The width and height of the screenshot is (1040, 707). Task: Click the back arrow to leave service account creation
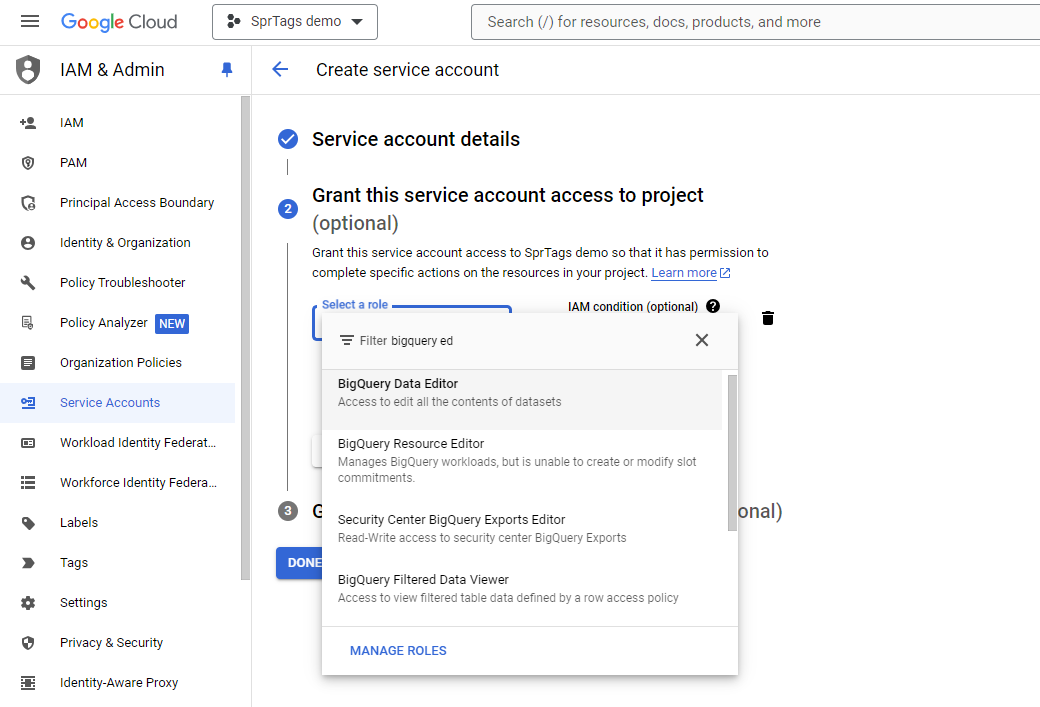click(x=280, y=70)
